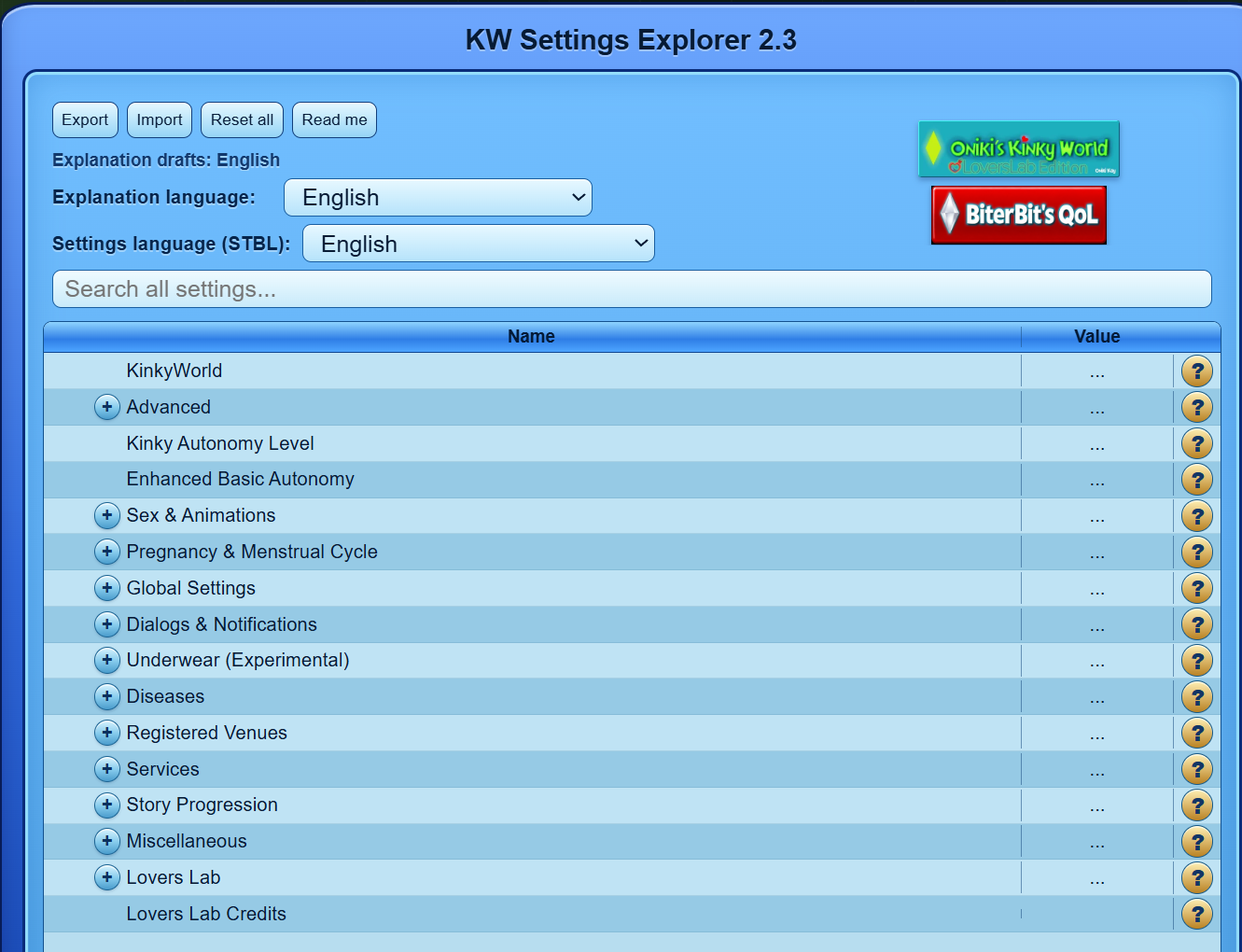Focus the Search all settings field
The width and height of the screenshot is (1242, 952).
632,289
